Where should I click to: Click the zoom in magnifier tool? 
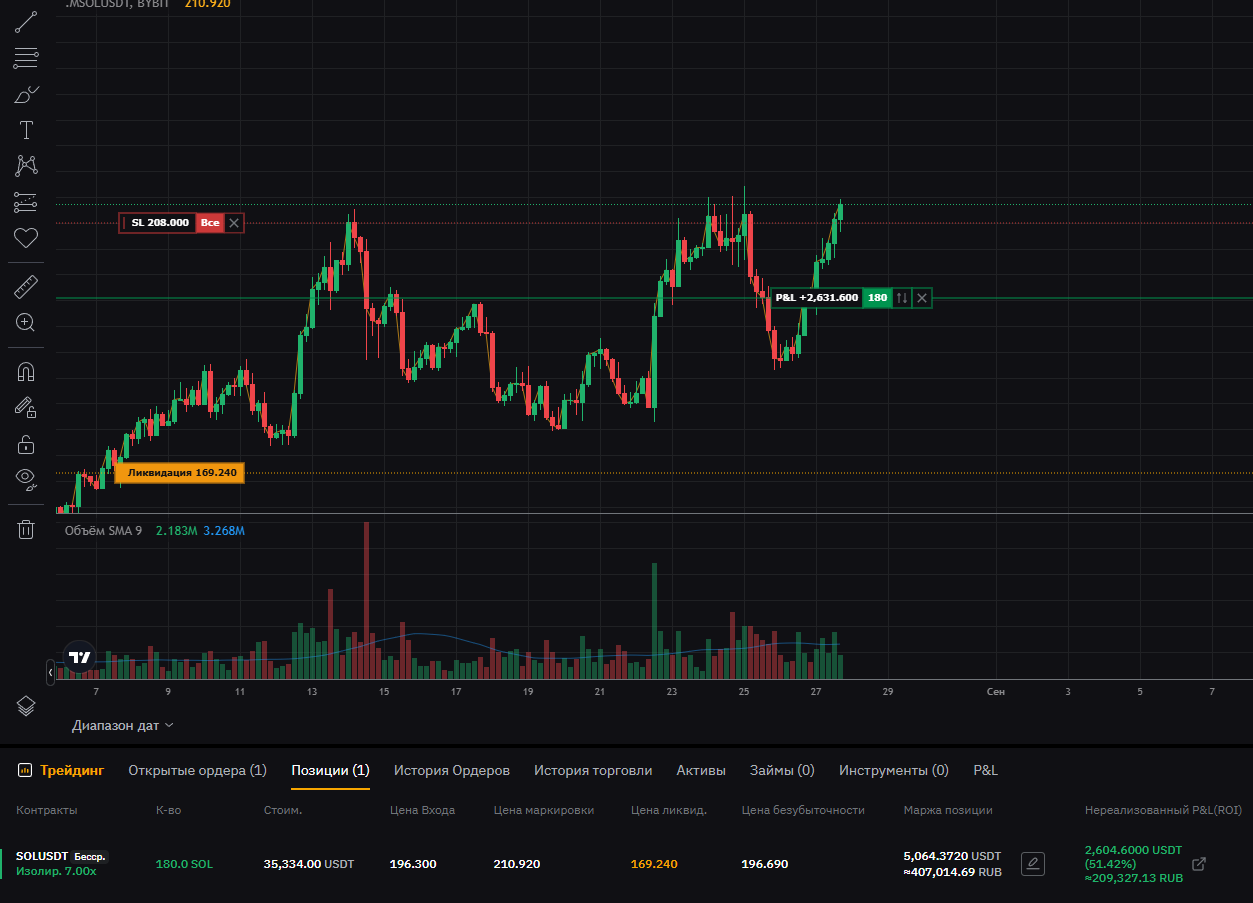click(26, 322)
